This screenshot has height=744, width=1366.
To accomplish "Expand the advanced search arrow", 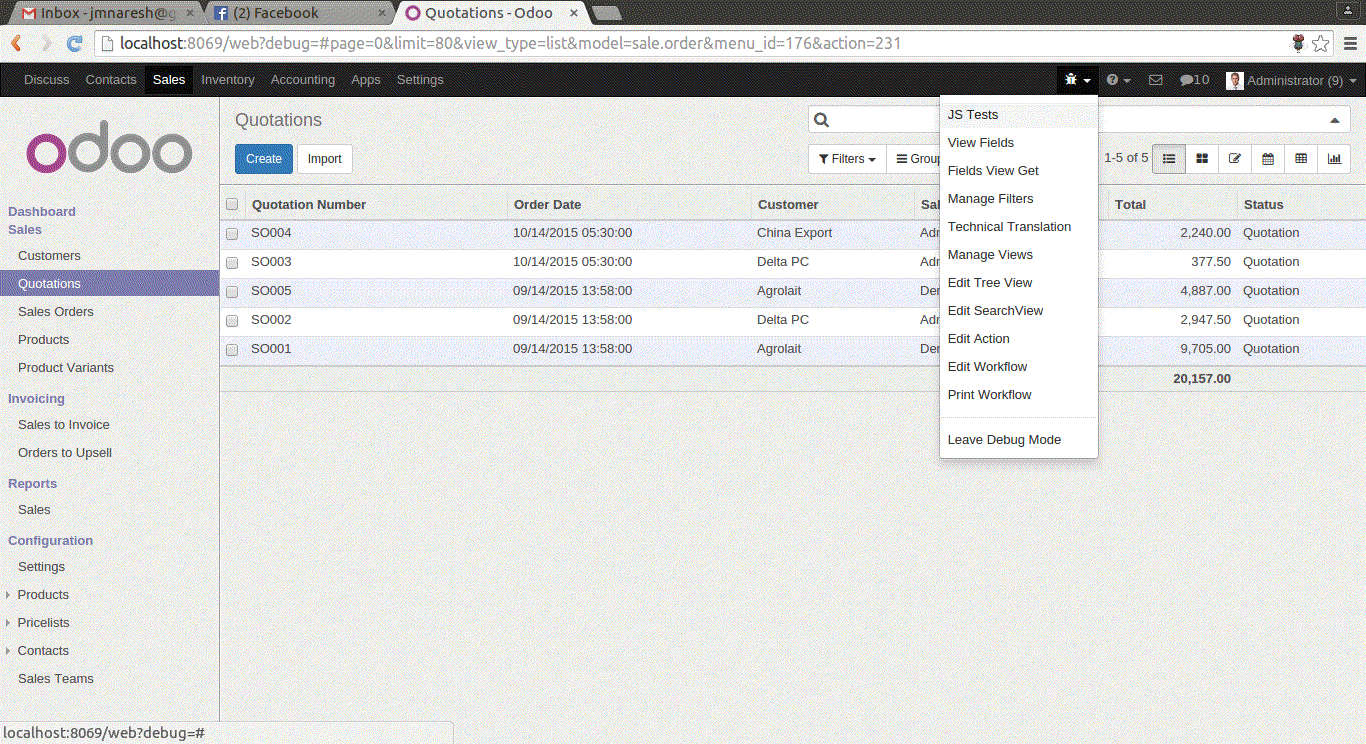I will 1334,120.
